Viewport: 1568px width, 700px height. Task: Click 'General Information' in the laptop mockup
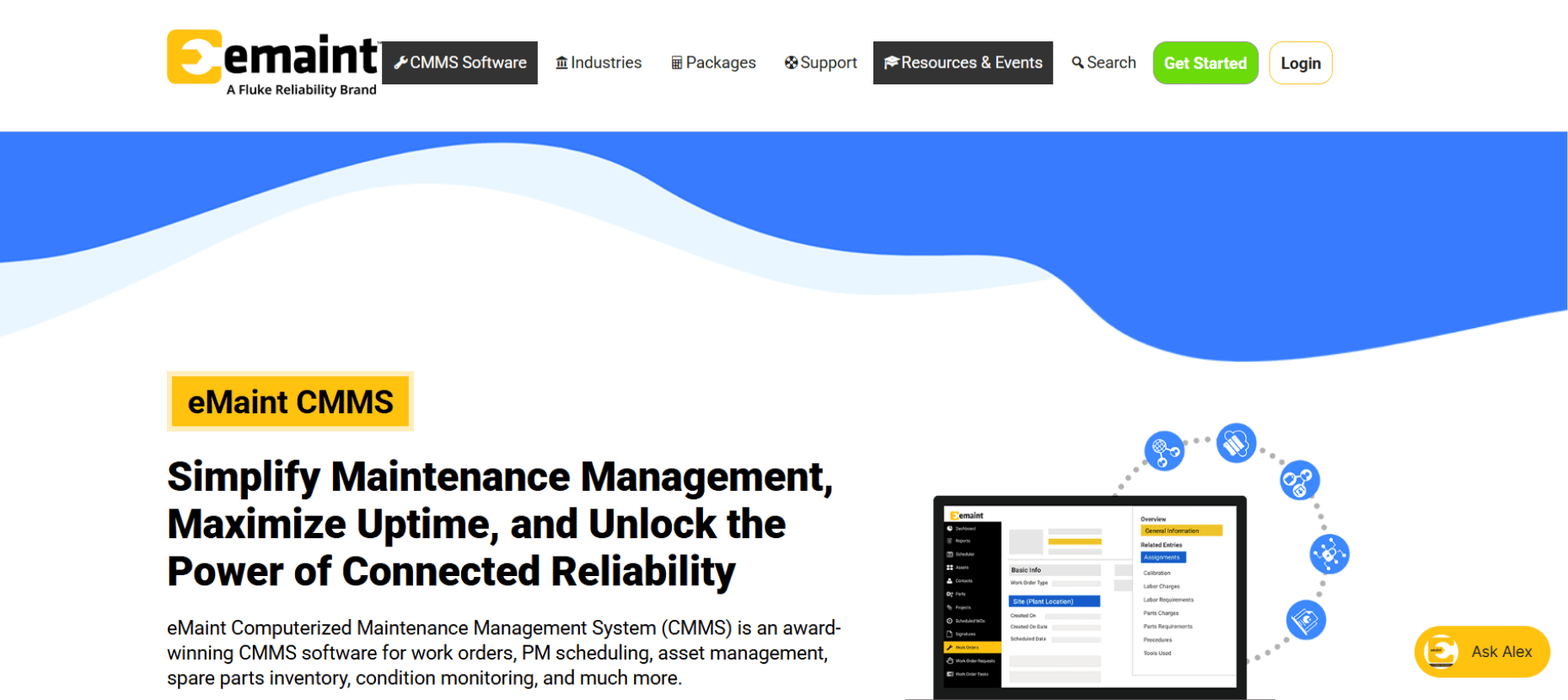[1181, 530]
